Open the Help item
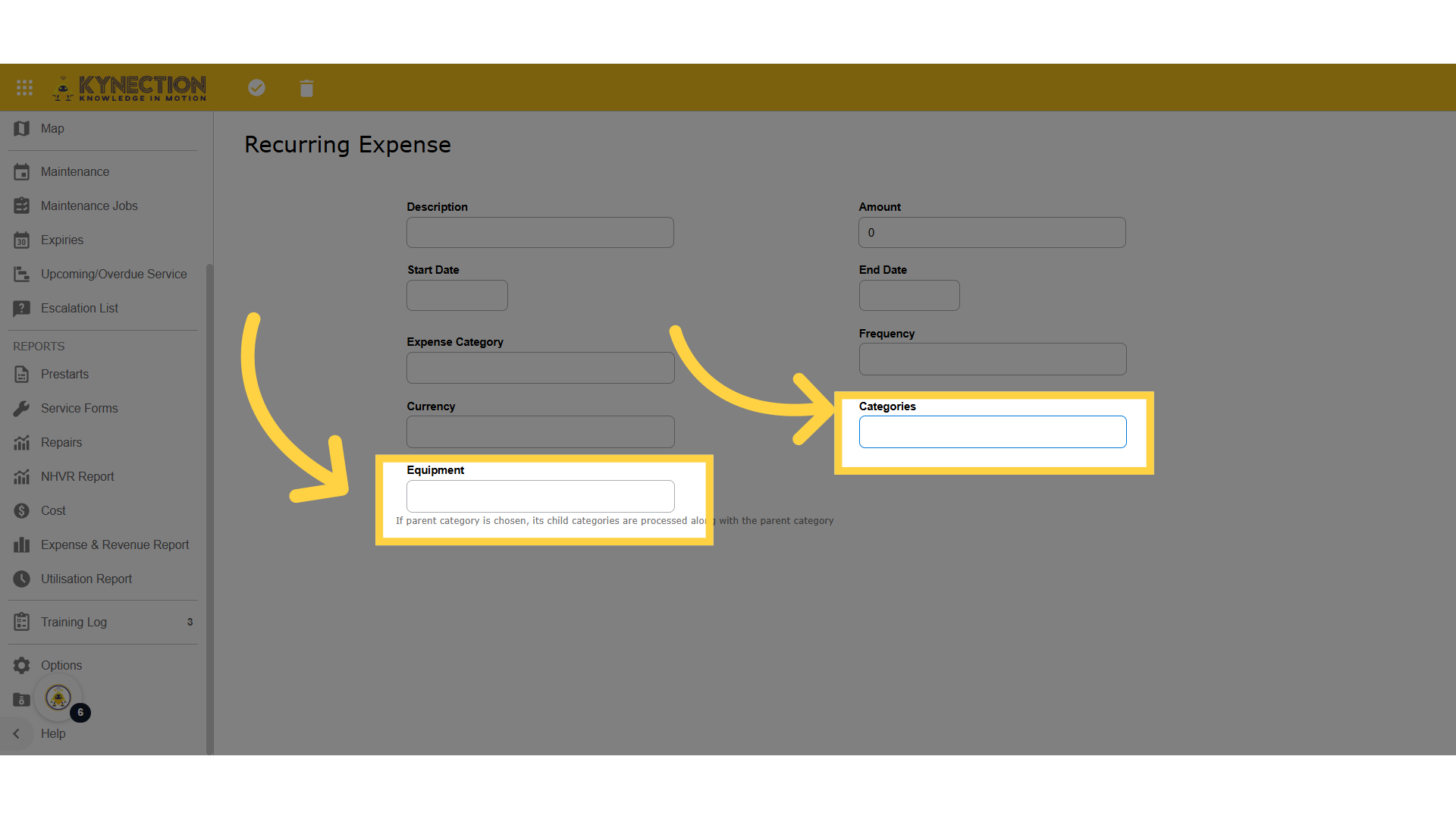 click(x=53, y=734)
